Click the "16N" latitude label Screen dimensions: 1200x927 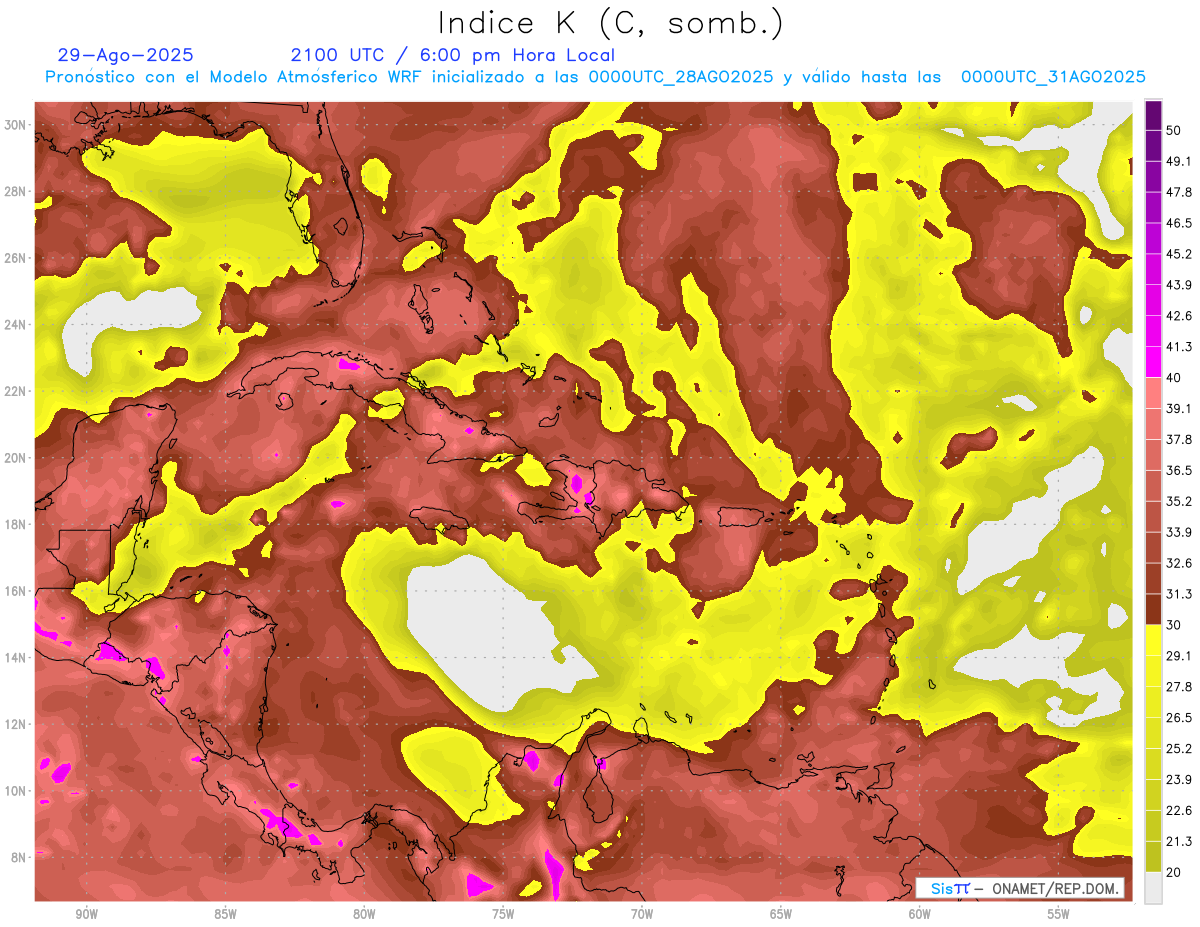pyautogui.click(x=17, y=591)
